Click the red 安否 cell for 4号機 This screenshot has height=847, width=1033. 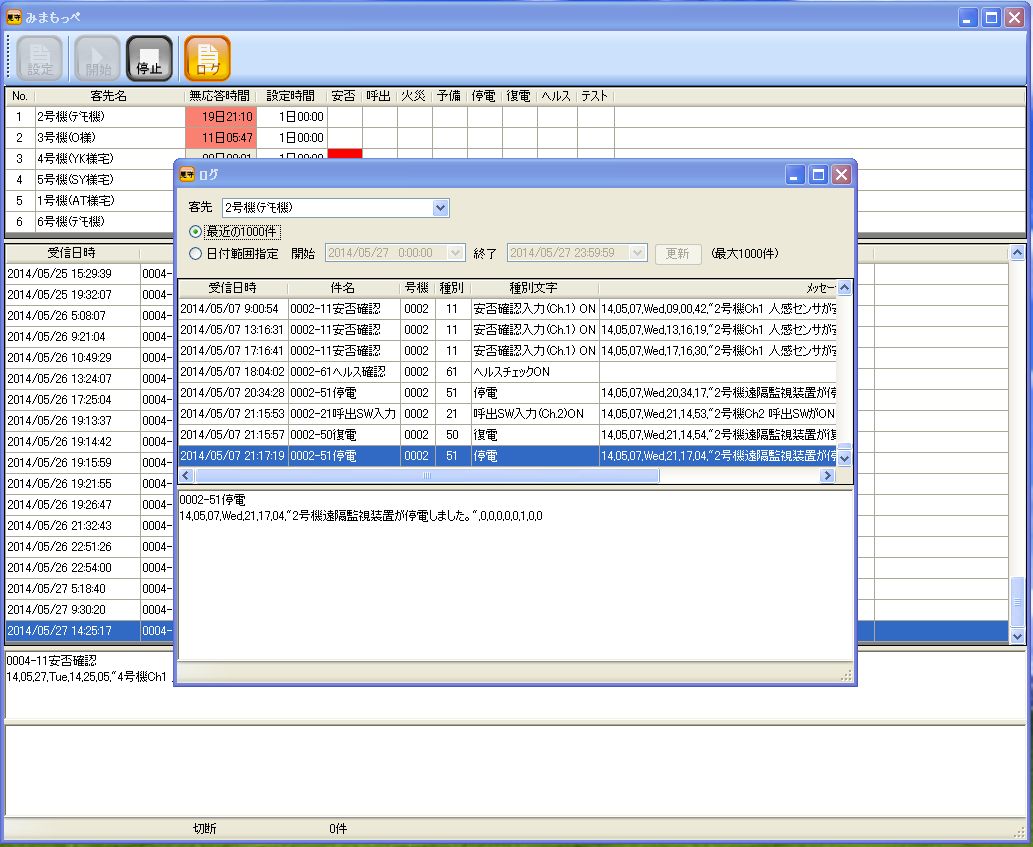pyautogui.click(x=345, y=155)
